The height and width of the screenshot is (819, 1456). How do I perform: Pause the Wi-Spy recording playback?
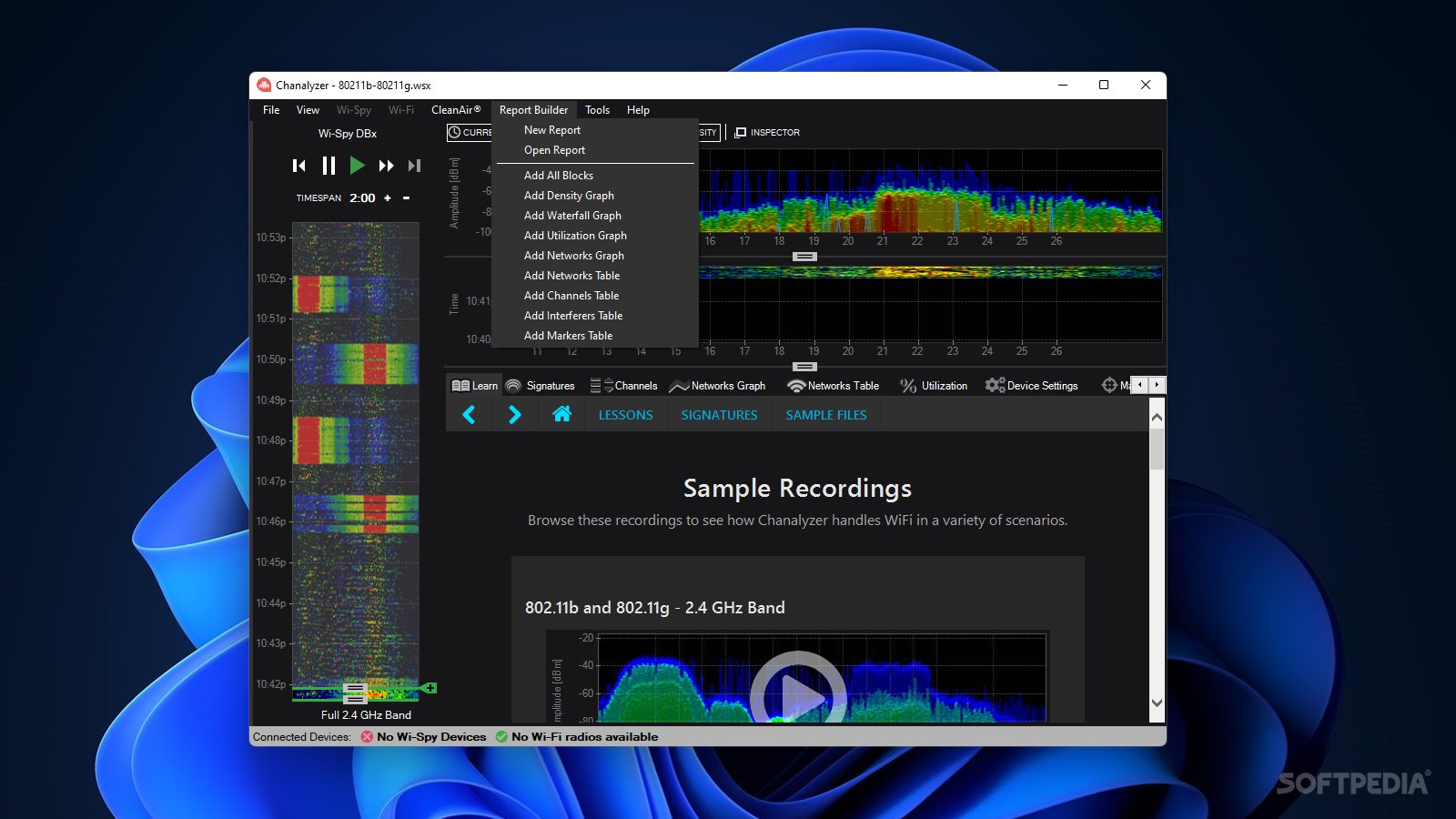coord(329,166)
